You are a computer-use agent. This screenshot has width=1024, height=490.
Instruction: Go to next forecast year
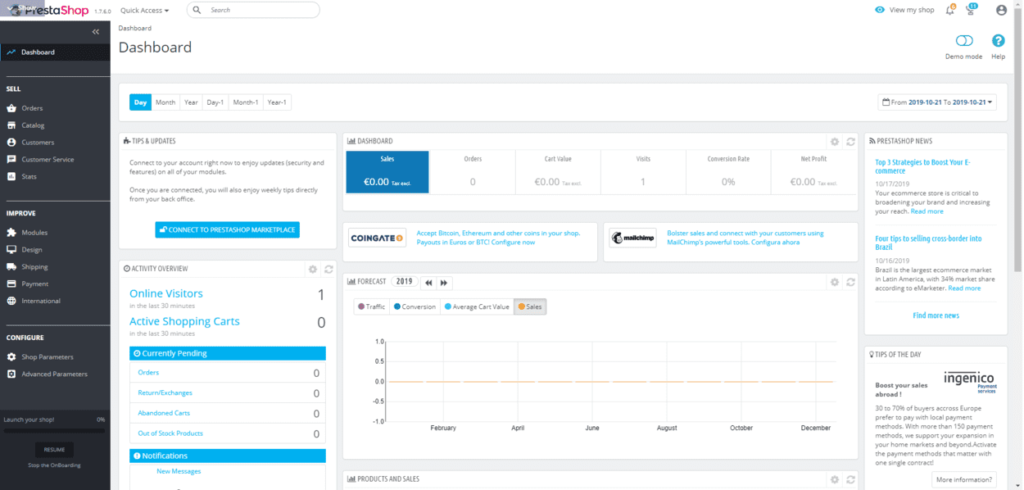(x=444, y=282)
